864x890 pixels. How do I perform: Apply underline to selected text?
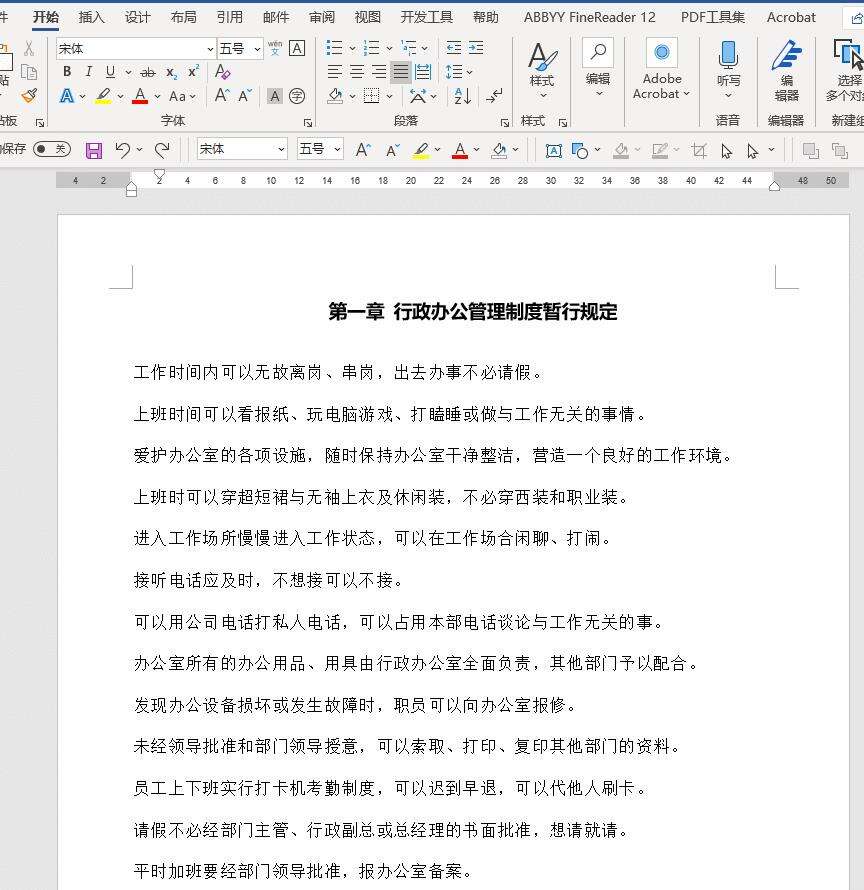[110, 72]
